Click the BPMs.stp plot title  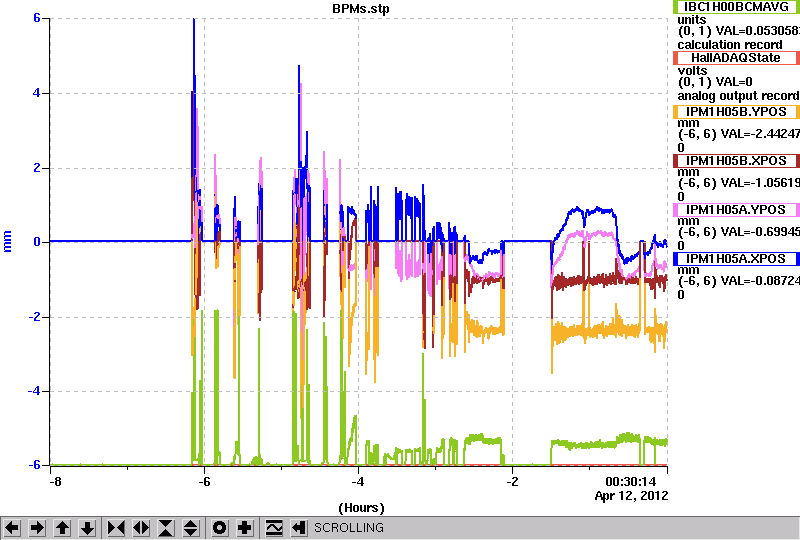361,9
